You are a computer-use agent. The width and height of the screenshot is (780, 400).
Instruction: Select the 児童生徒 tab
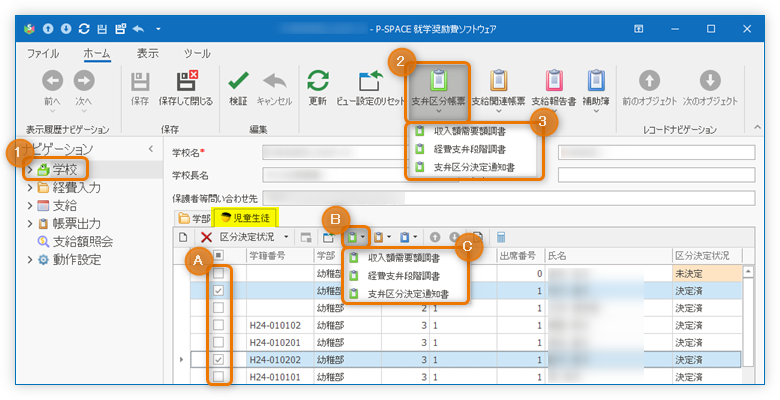click(246, 218)
